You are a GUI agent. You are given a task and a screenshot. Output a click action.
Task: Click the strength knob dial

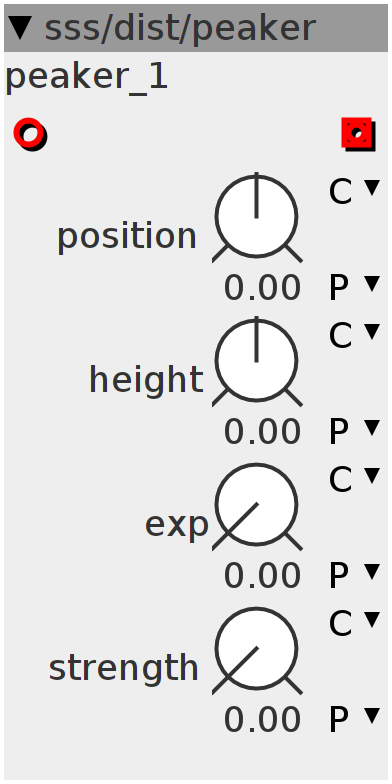point(257,649)
